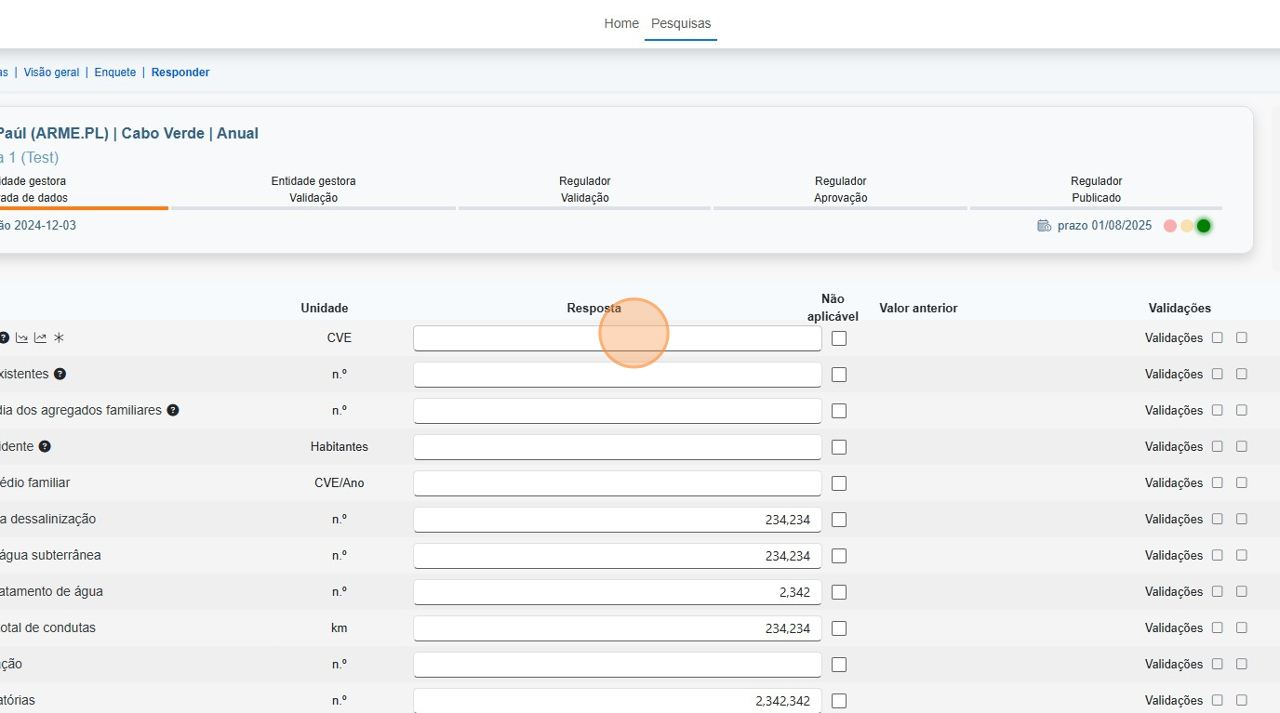The height and width of the screenshot is (713, 1280).
Task: Switch to the Pesquisas tab
Action: point(681,23)
